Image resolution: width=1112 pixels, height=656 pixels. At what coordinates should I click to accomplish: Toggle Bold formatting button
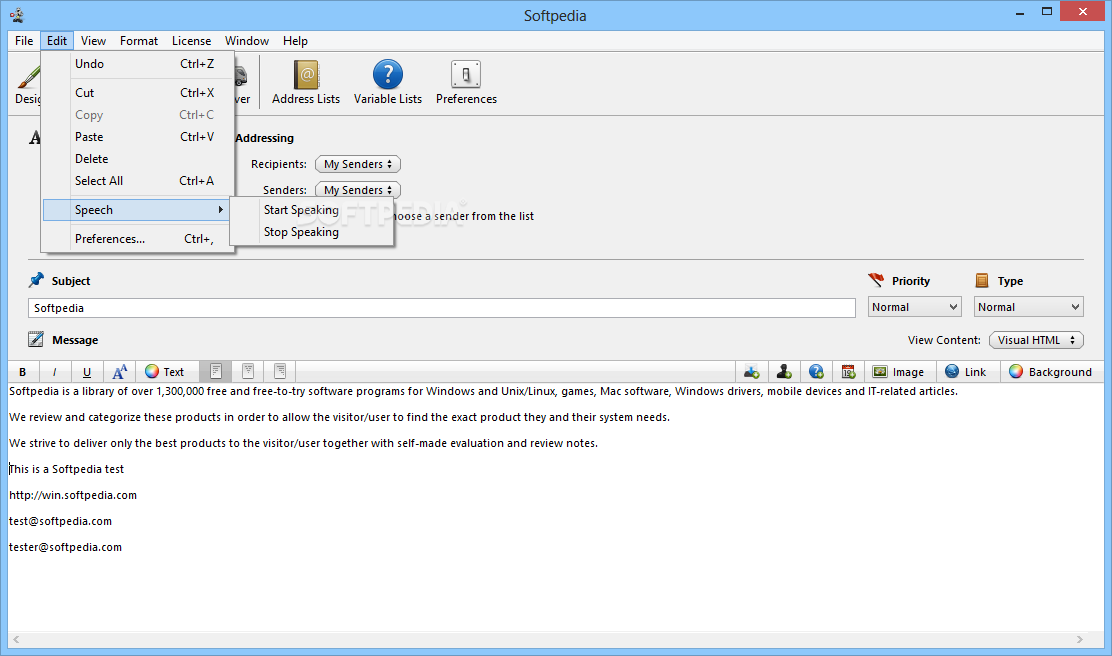pyautogui.click(x=23, y=372)
